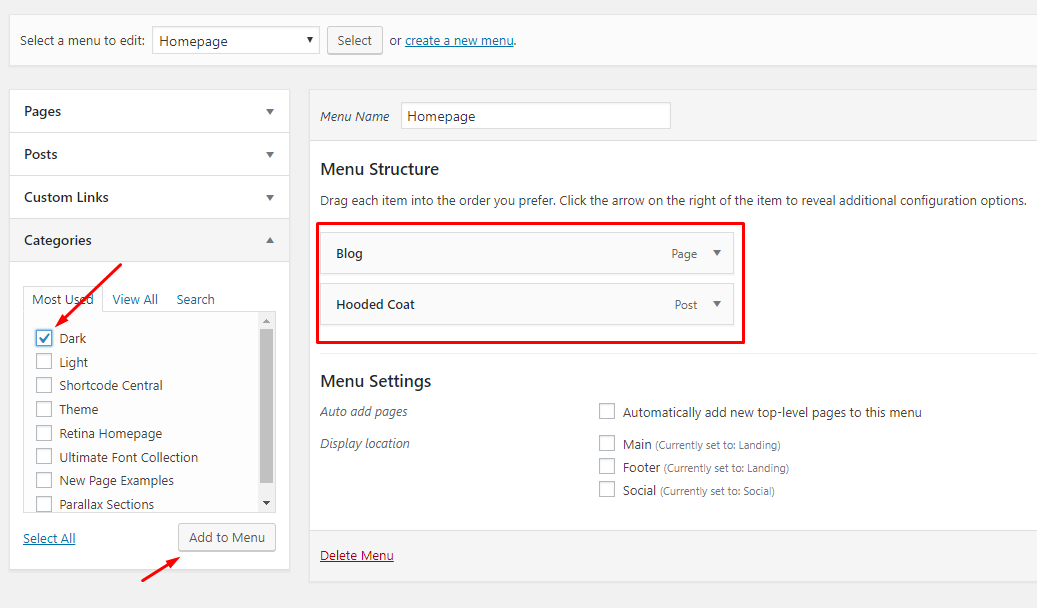This screenshot has height=608, width=1037.
Task: Click the categories list scrollbar down arrow
Action: (x=266, y=503)
